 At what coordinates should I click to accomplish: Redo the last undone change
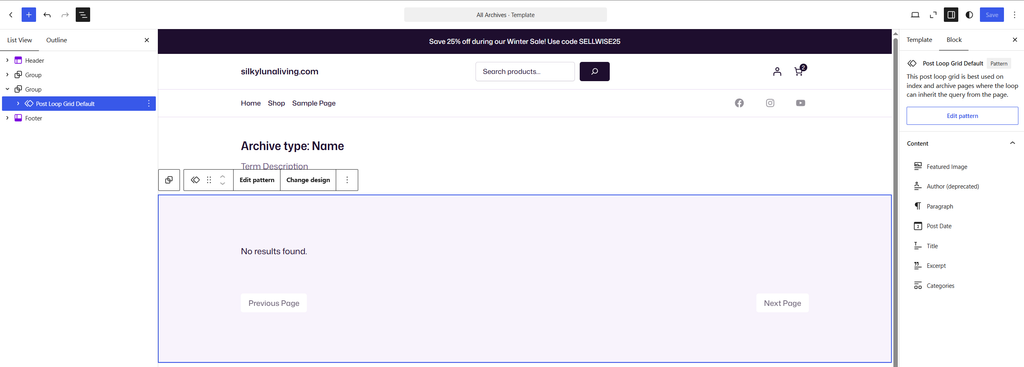point(65,14)
